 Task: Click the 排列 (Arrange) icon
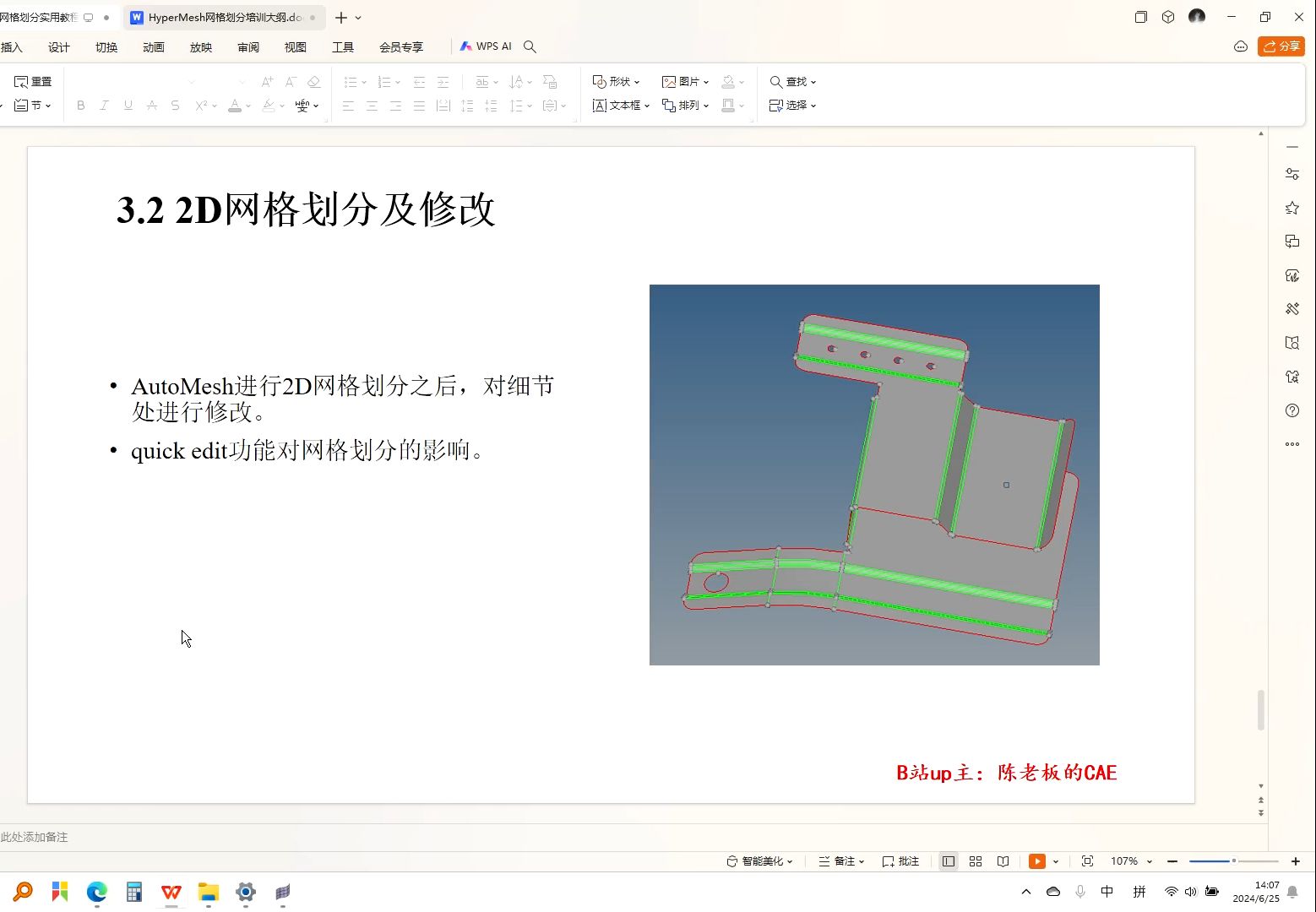click(684, 105)
